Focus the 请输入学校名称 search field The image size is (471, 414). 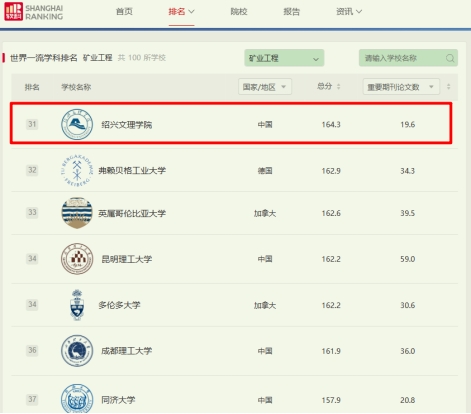[408, 58]
